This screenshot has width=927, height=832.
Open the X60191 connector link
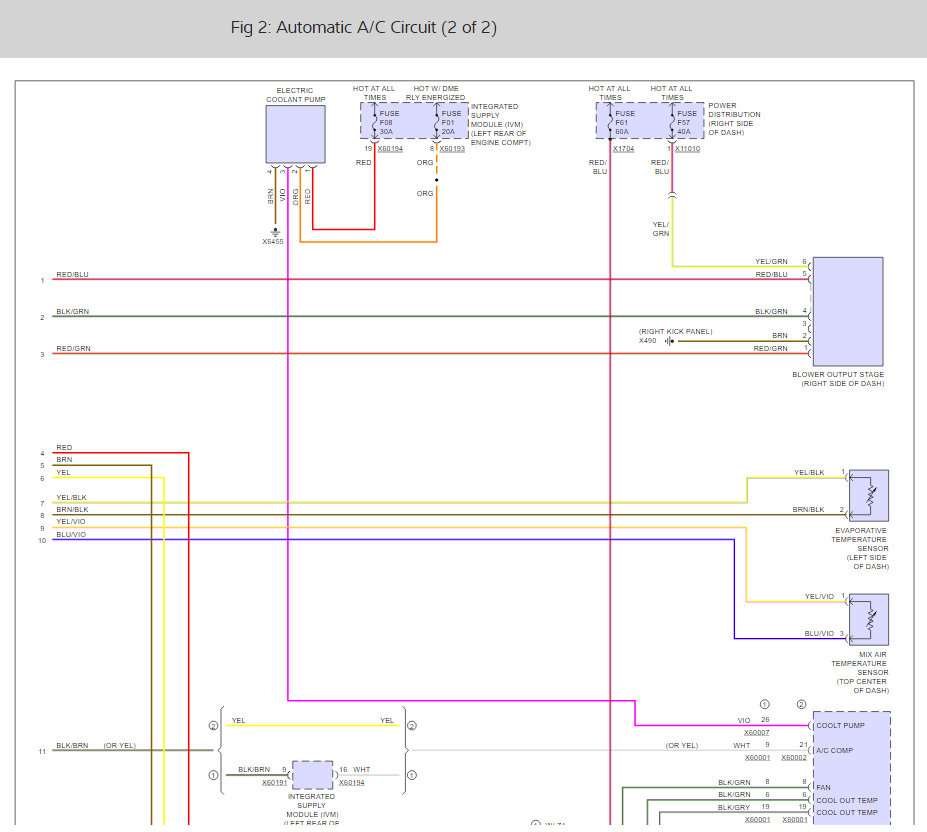click(275, 783)
